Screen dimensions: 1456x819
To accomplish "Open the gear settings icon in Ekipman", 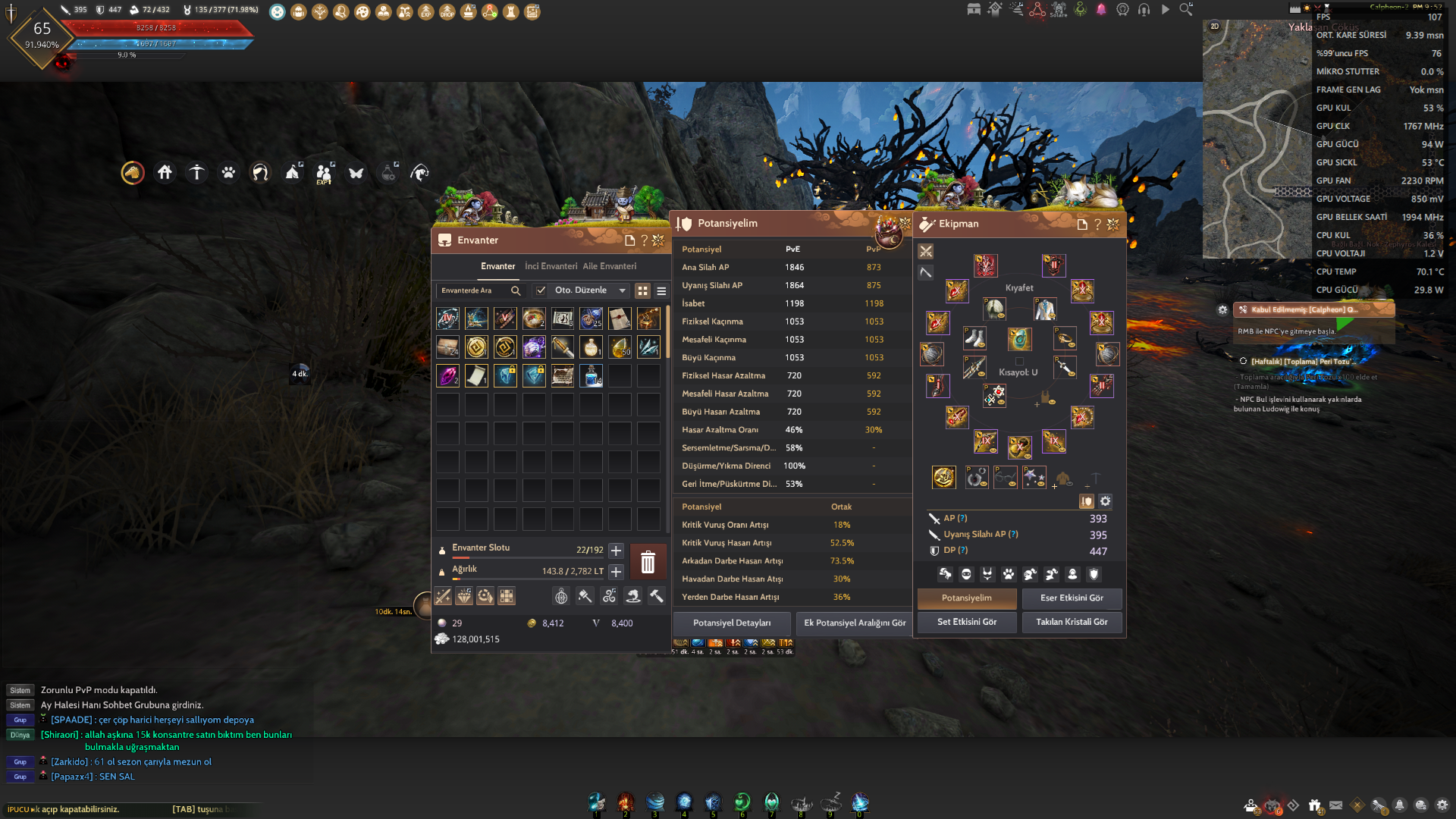I will (x=1106, y=501).
